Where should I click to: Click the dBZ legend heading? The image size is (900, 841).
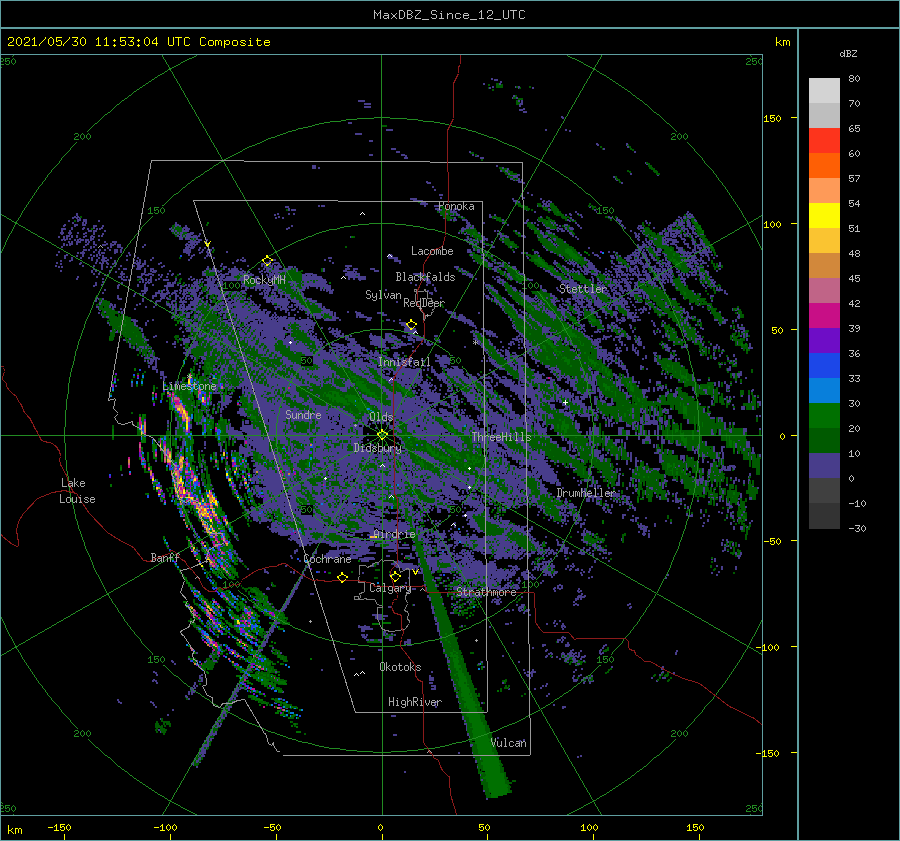[x=848, y=54]
